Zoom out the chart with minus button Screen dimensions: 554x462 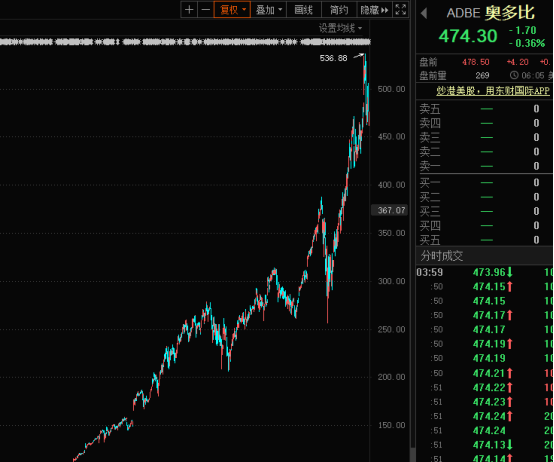click(206, 10)
